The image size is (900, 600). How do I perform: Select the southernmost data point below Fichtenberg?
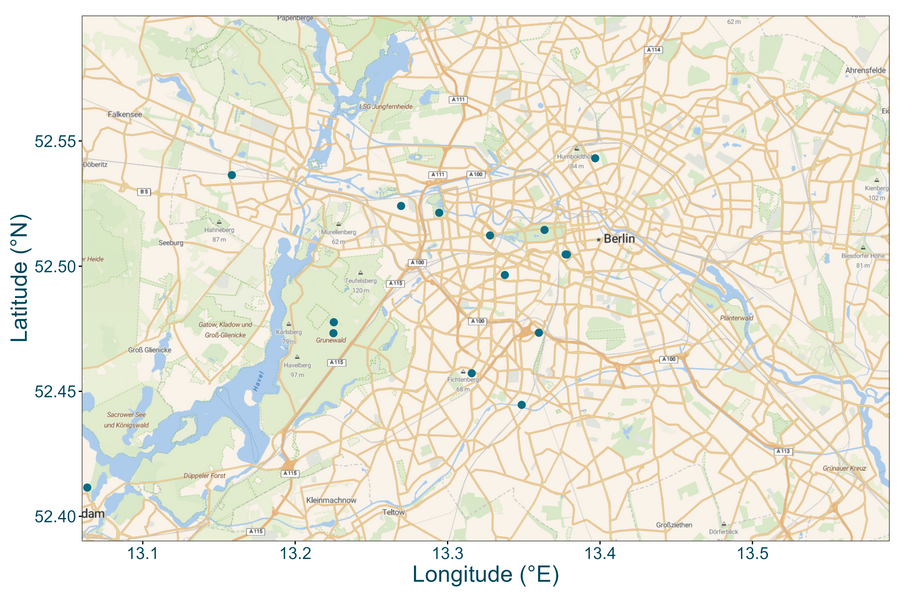tap(522, 405)
